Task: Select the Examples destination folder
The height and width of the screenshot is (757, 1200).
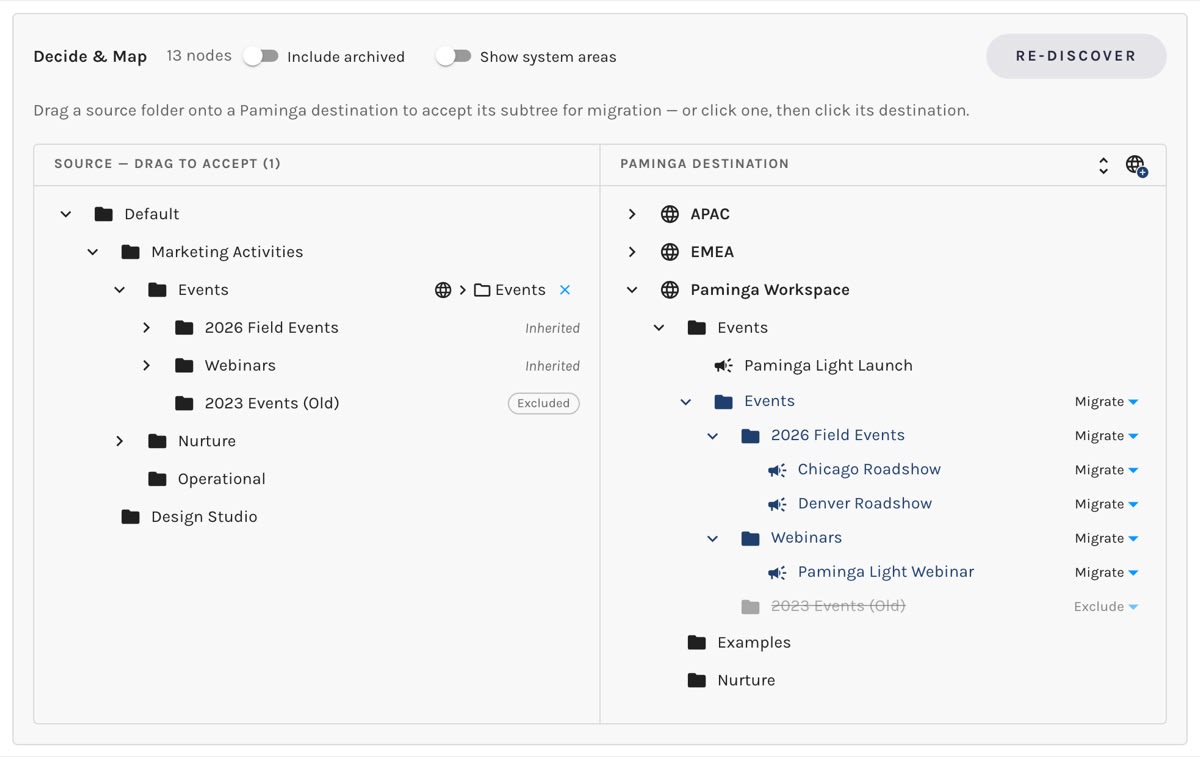Action: pyautogui.click(x=753, y=642)
